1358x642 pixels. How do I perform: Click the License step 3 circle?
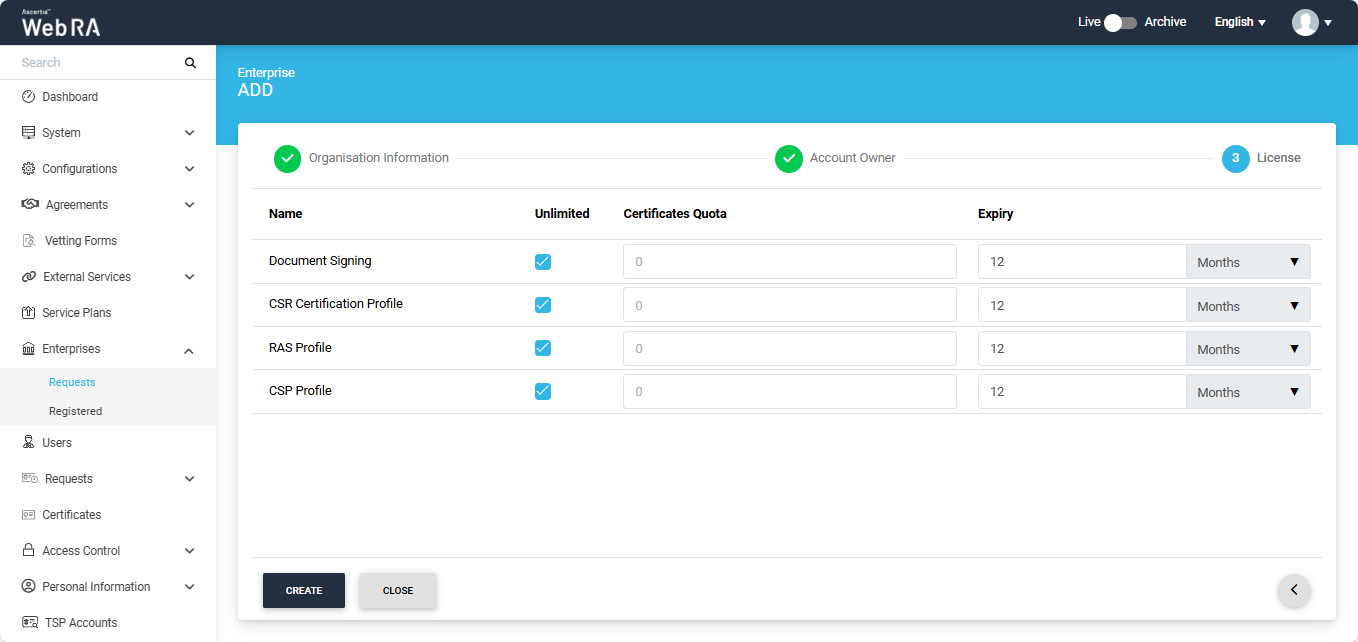[x=1236, y=158]
